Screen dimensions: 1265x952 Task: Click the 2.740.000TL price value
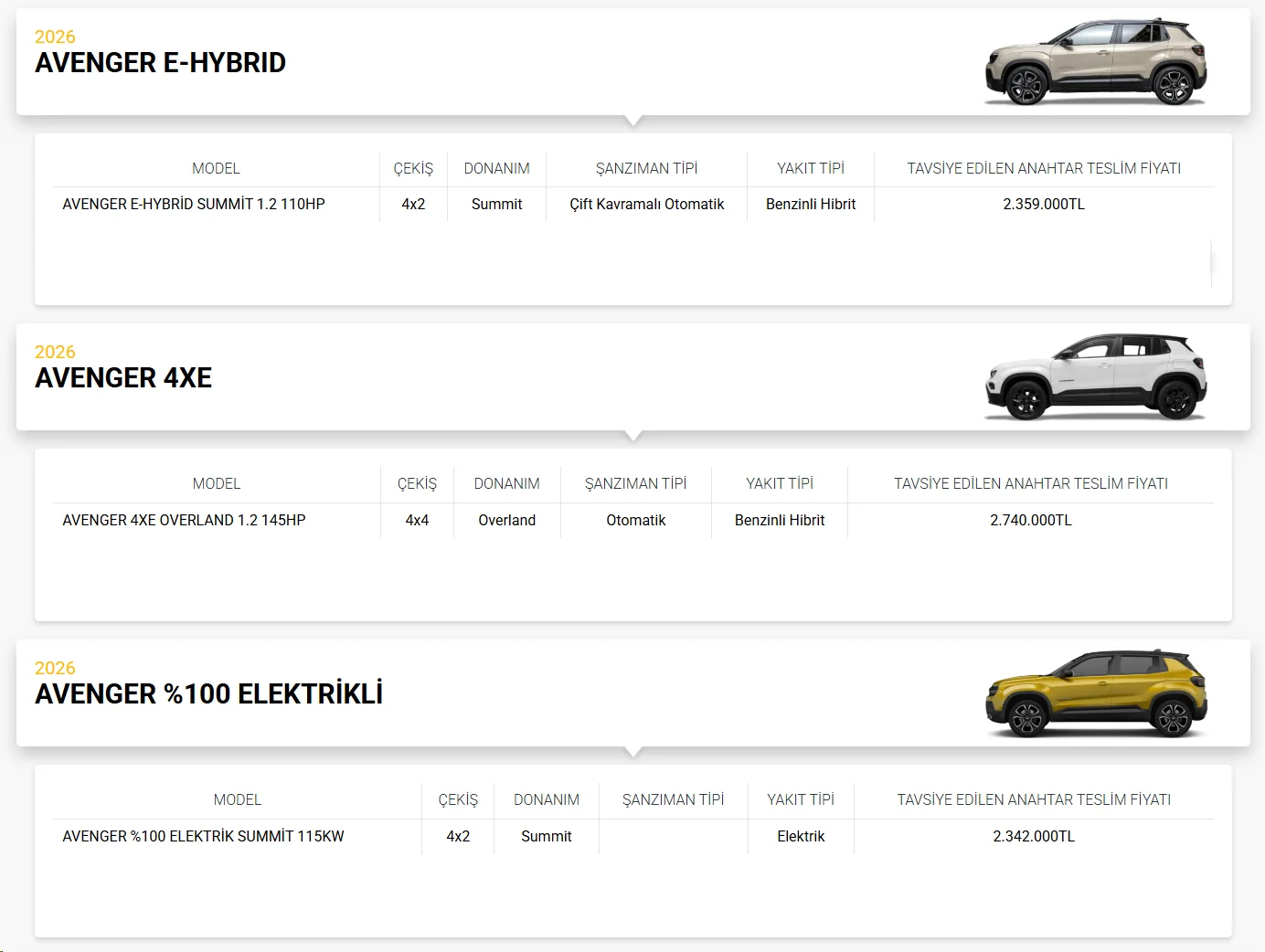(x=1031, y=520)
